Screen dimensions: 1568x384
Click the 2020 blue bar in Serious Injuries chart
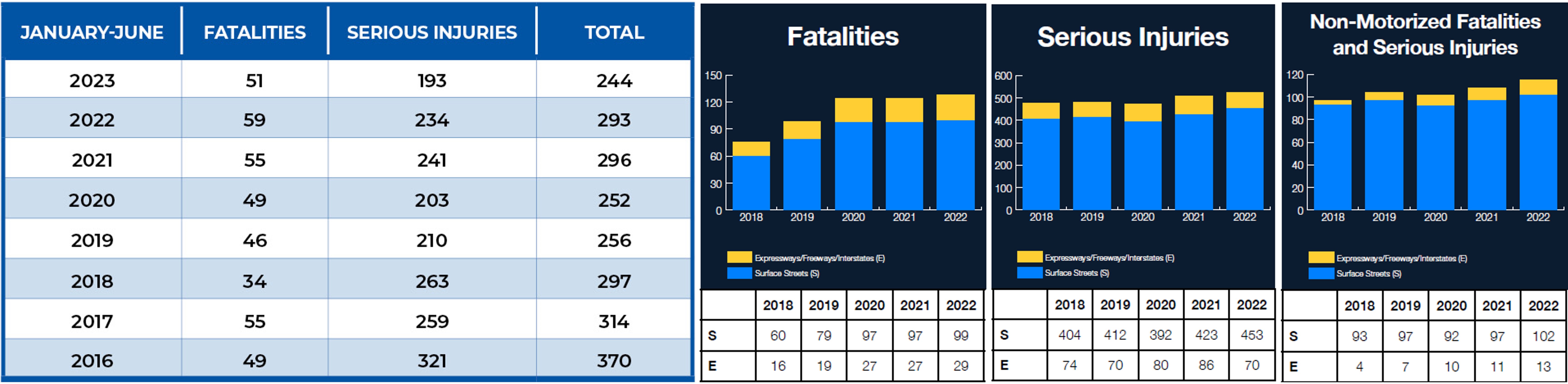1143,166
